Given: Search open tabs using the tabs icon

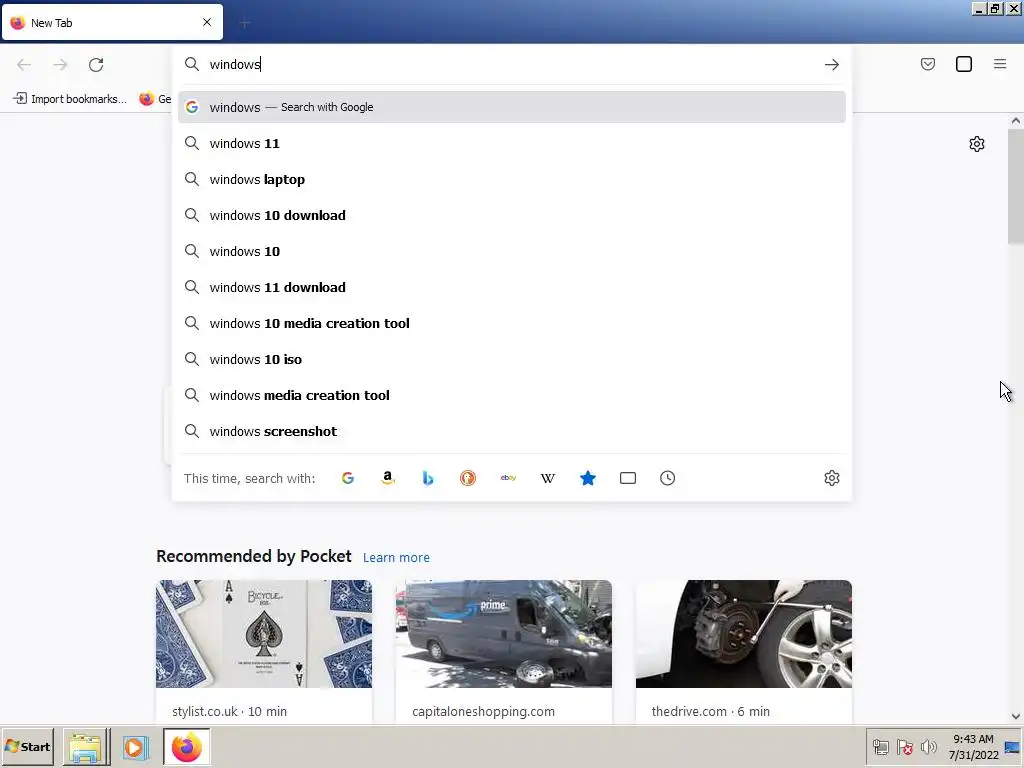Looking at the screenshot, I should pos(628,478).
